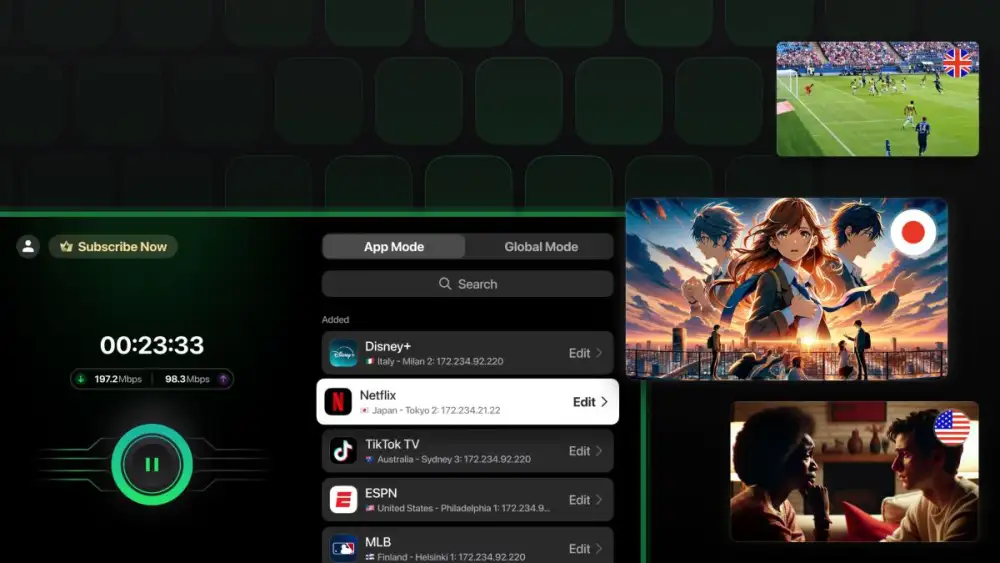
Task: Switch to App Mode
Action: click(394, 247)
